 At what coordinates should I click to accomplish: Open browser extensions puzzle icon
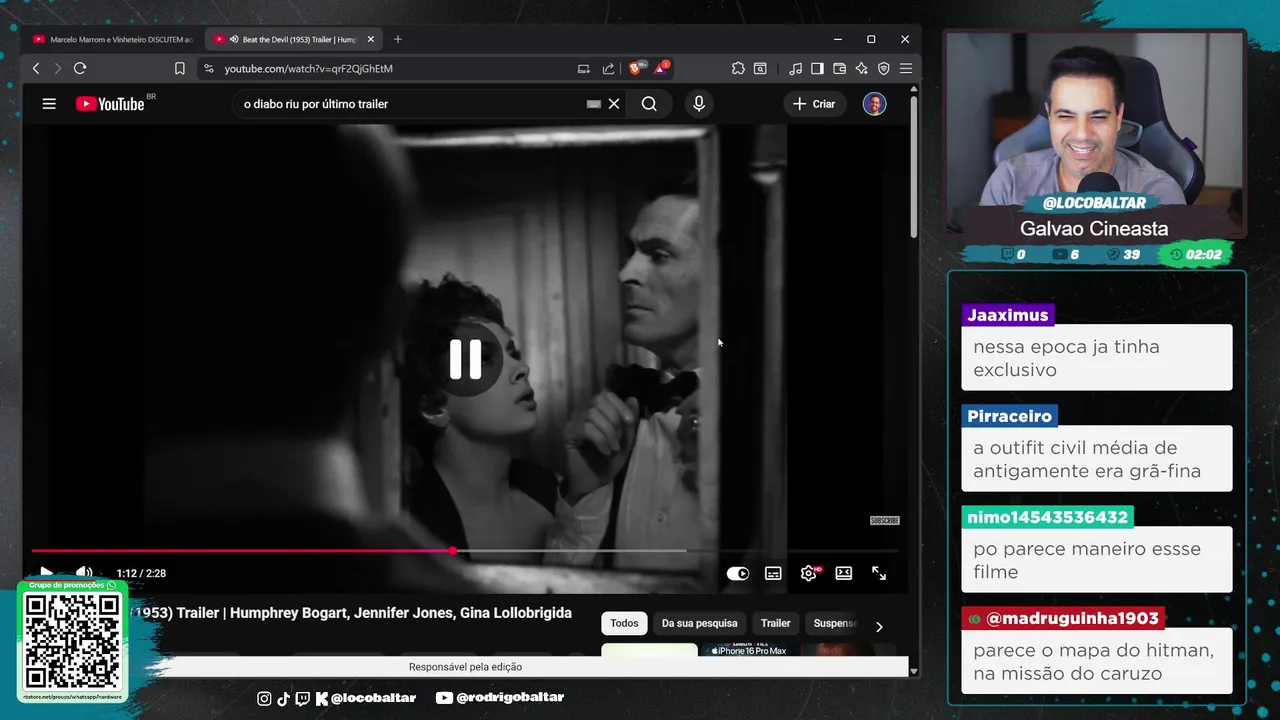pyautogui.click(x=738, y=68)
